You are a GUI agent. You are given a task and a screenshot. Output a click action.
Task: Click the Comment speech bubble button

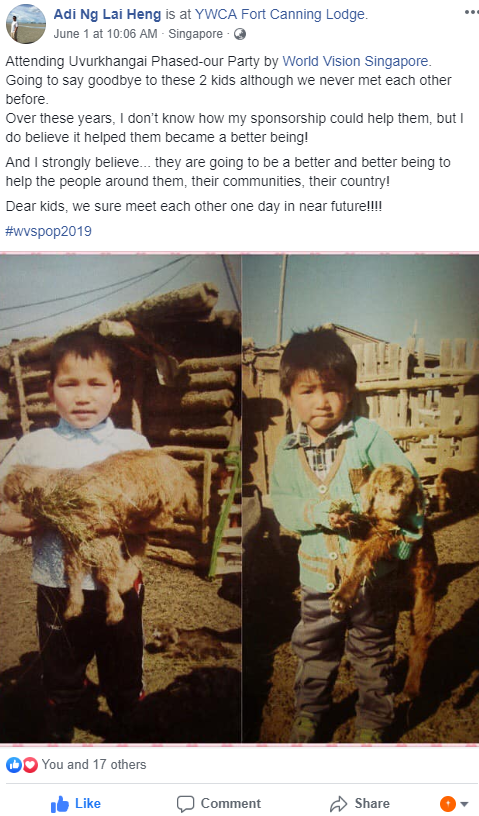coord(219,804)
